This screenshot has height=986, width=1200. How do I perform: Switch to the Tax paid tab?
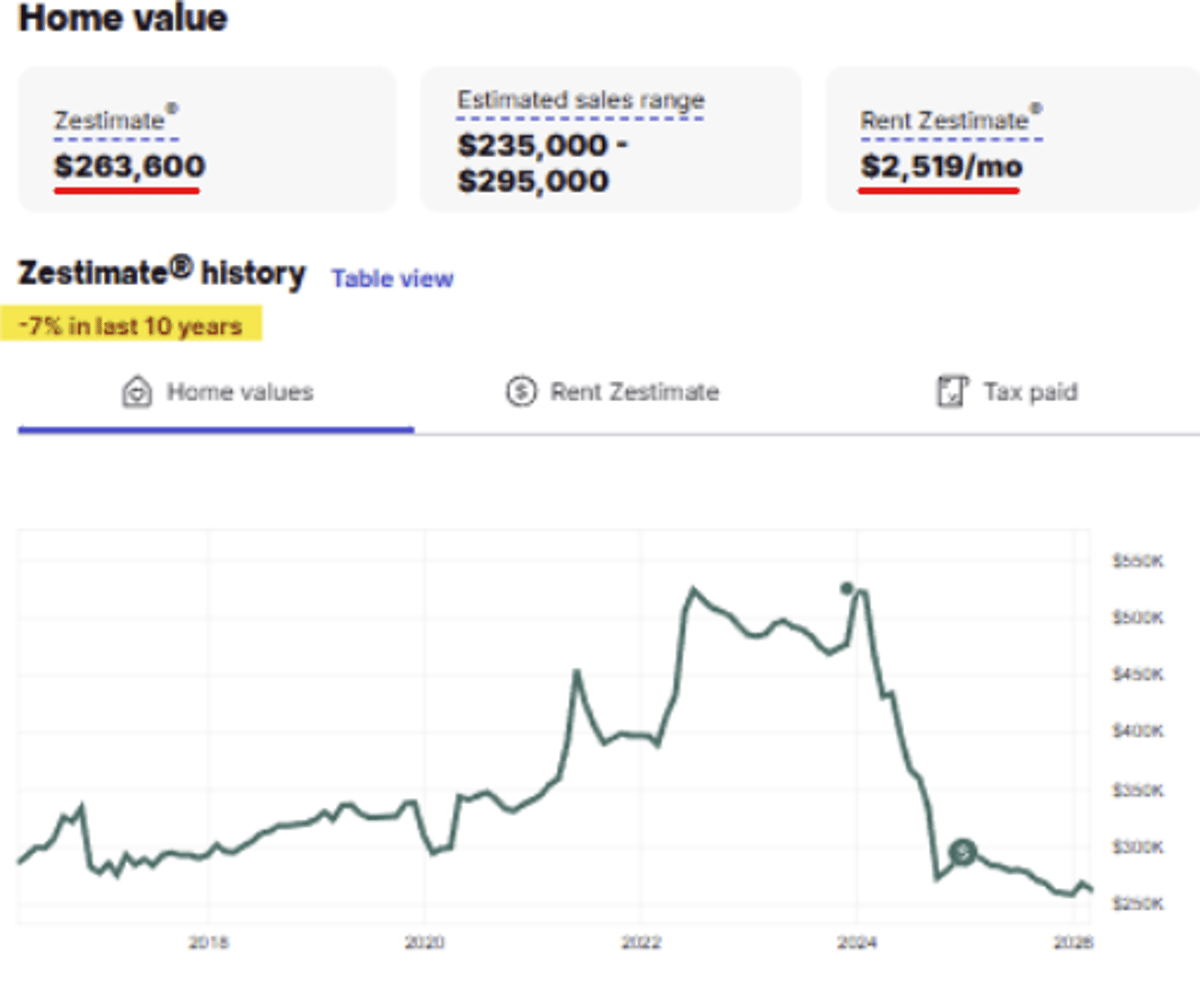tap(1030, 392)
